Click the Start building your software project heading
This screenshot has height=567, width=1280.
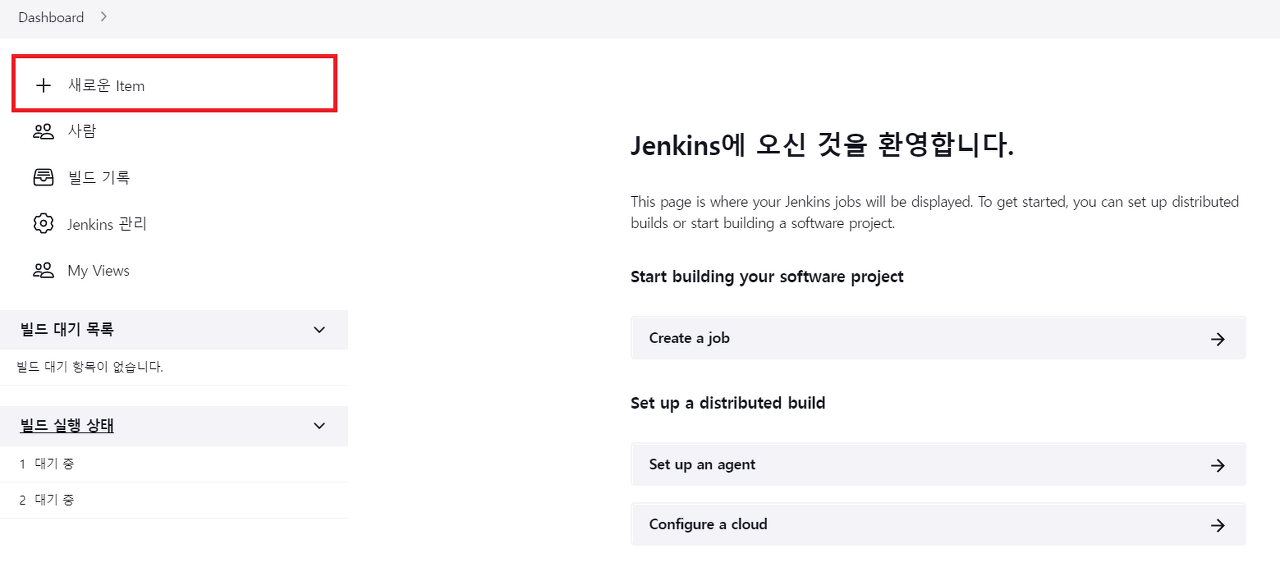(767, 276)
